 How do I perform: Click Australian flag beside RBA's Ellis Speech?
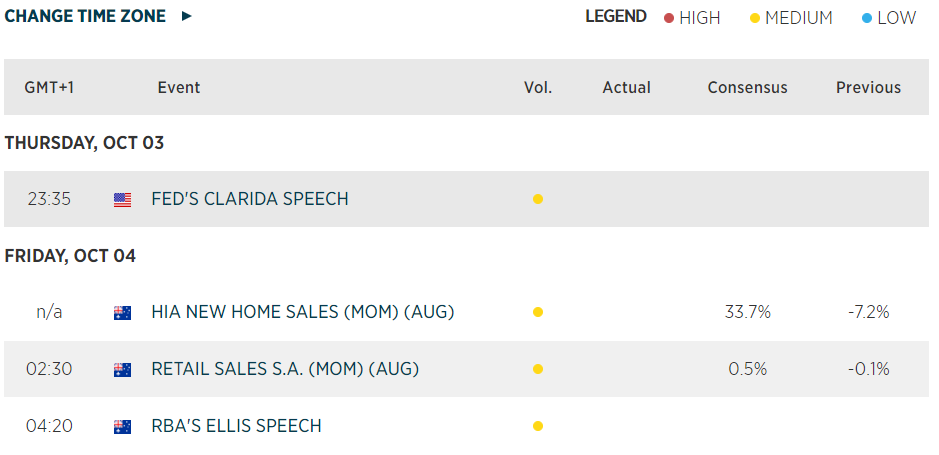(122, 427)
